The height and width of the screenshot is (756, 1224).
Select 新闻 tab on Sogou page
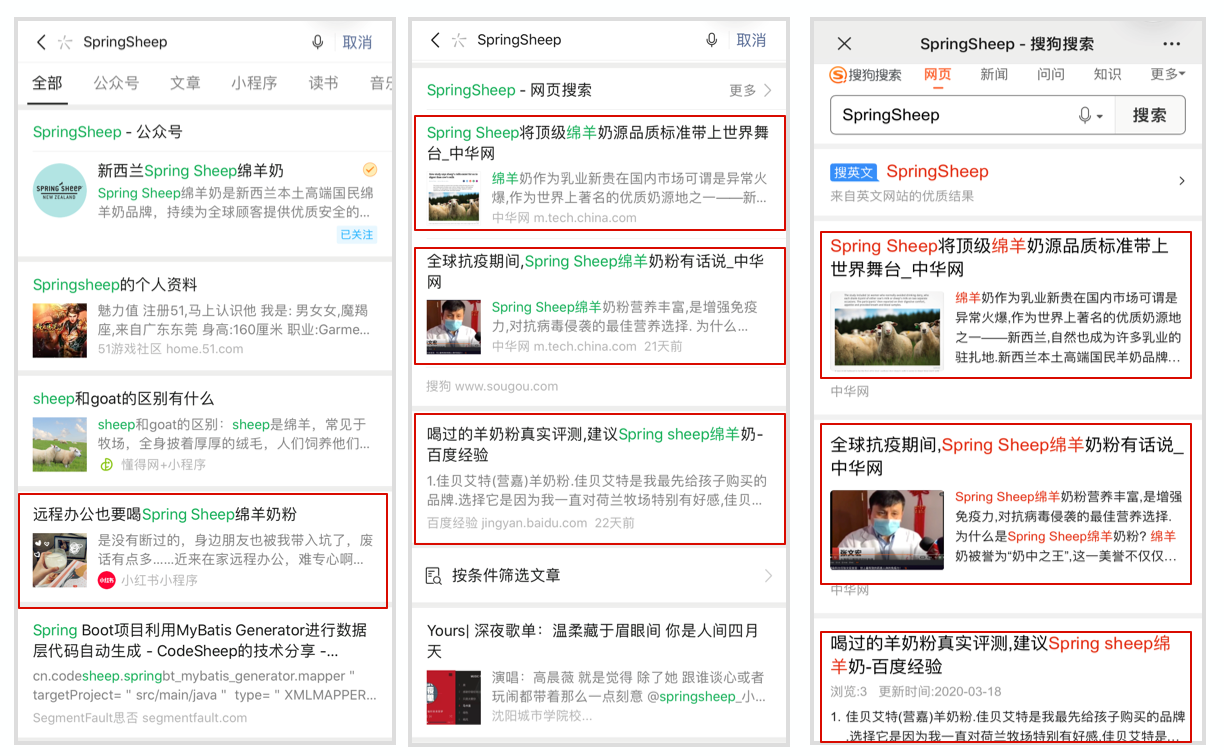pyautogui.click(x=994, y=75)
